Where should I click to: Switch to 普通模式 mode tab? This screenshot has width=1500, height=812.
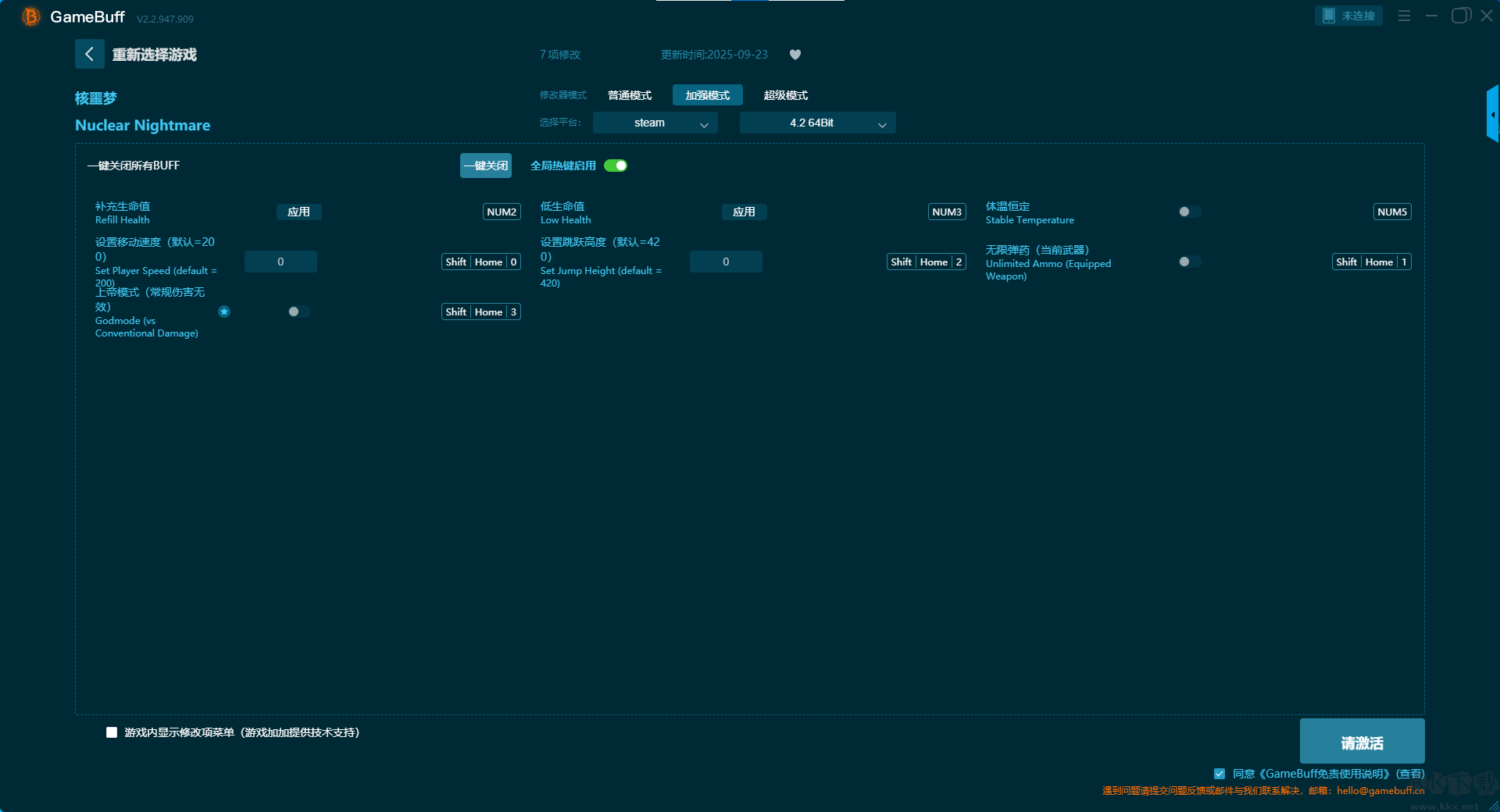(630, 95)
